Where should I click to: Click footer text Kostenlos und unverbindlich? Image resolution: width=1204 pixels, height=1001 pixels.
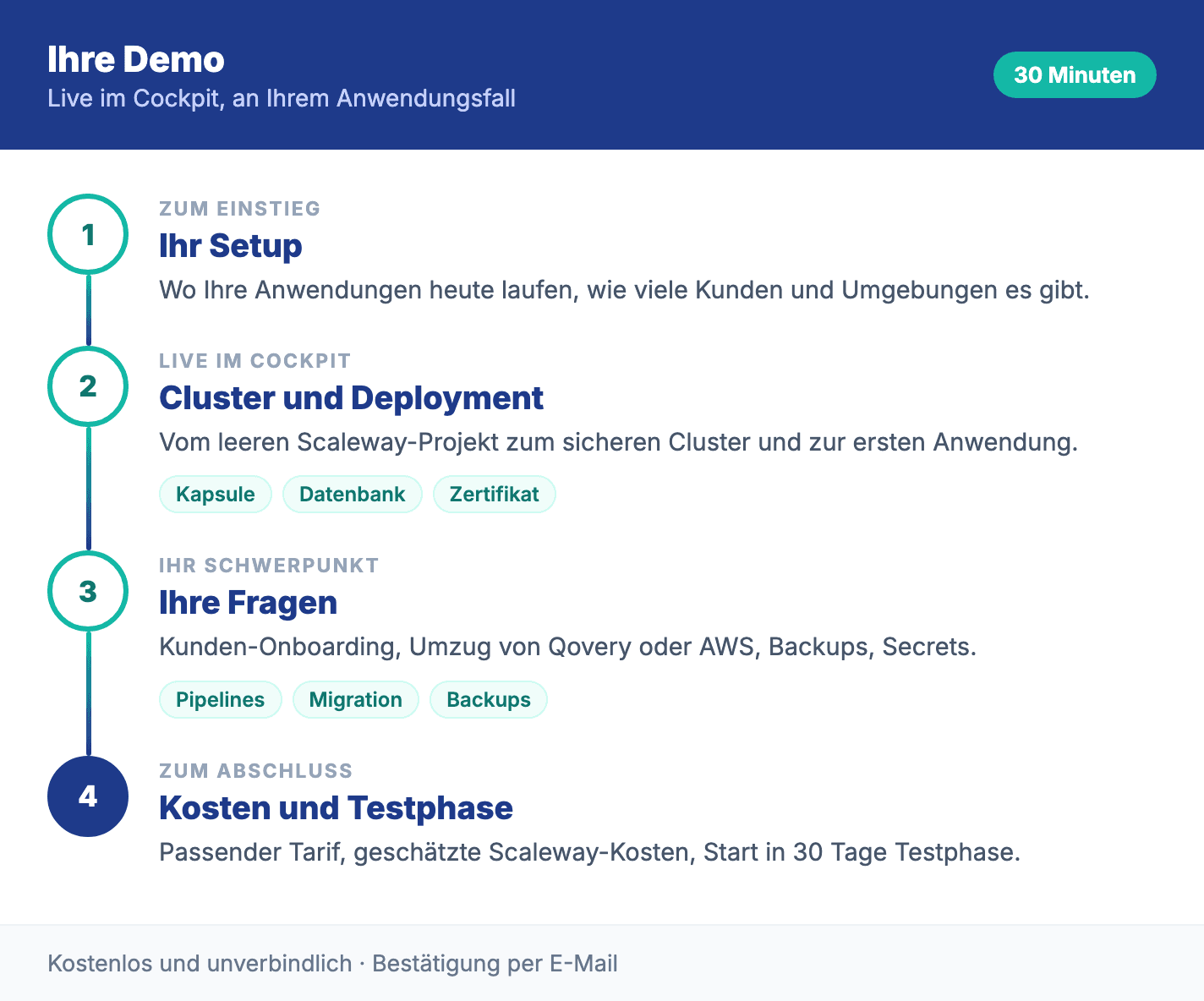pos(200,964)
